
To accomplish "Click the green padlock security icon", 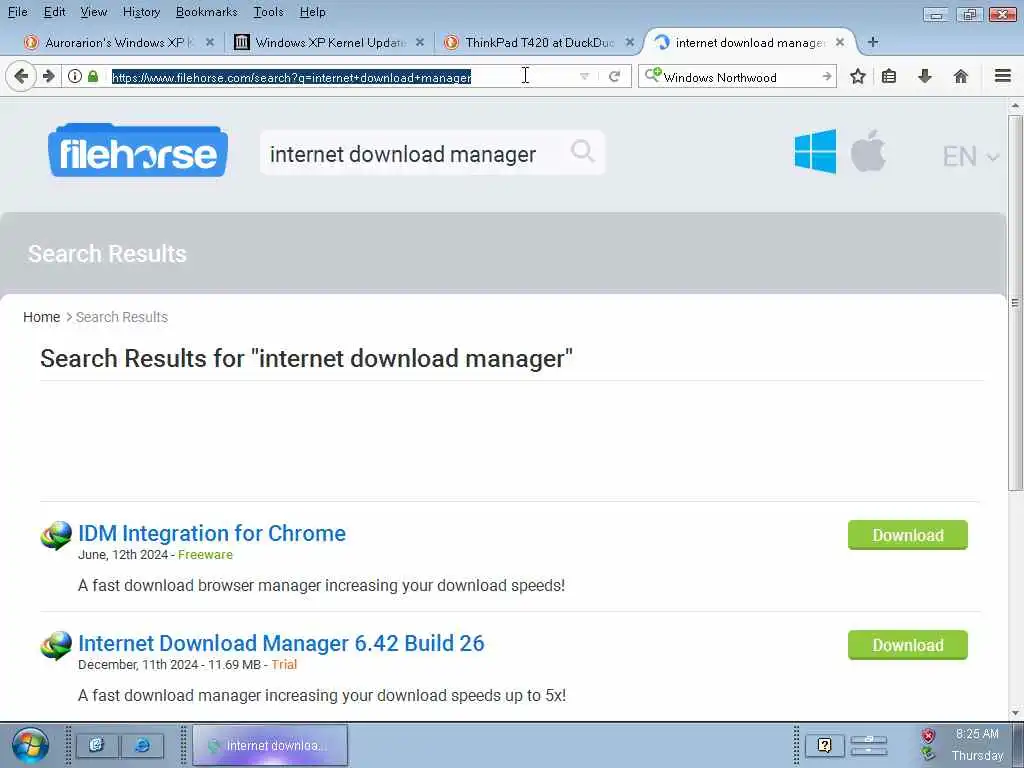I will [x=93, y=76].
